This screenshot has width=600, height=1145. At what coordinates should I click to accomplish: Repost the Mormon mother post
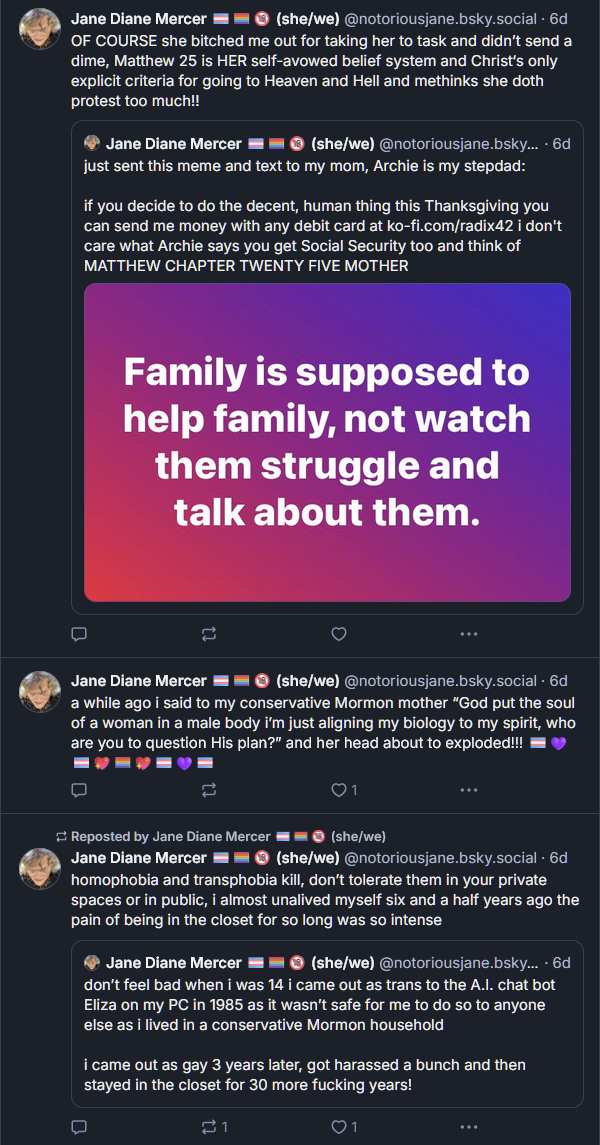point(209,790)
